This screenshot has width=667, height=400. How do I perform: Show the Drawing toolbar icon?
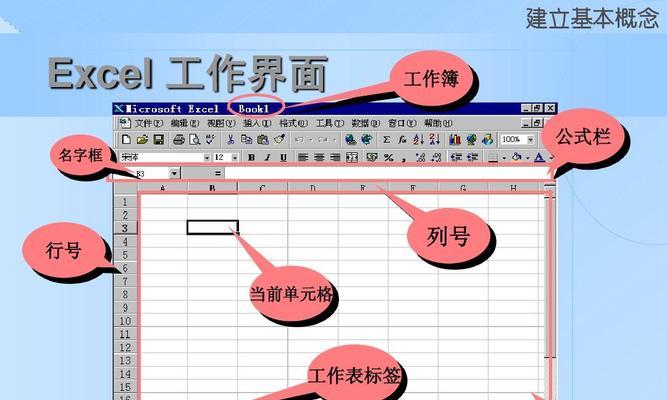[487, 139]
